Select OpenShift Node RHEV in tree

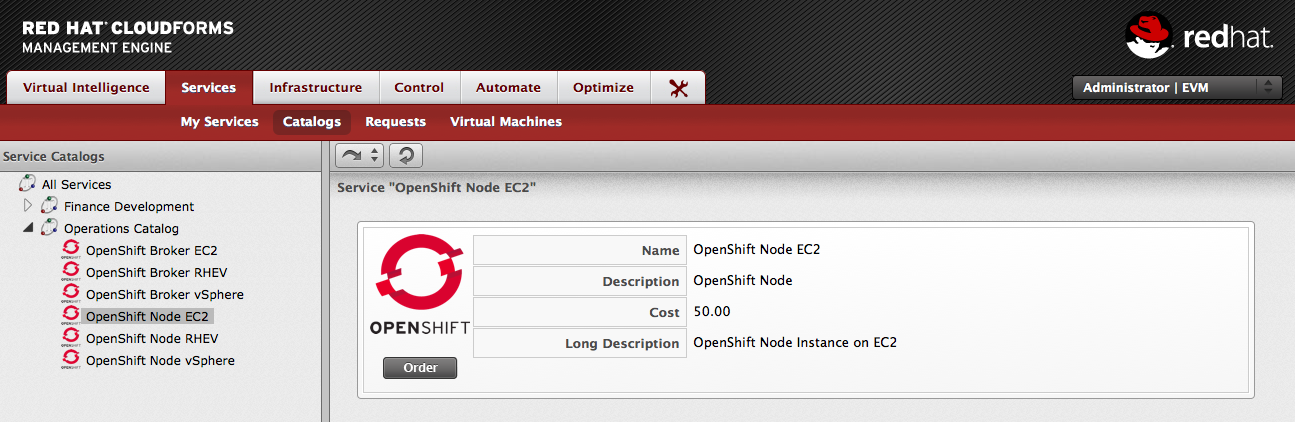[151, 338]
